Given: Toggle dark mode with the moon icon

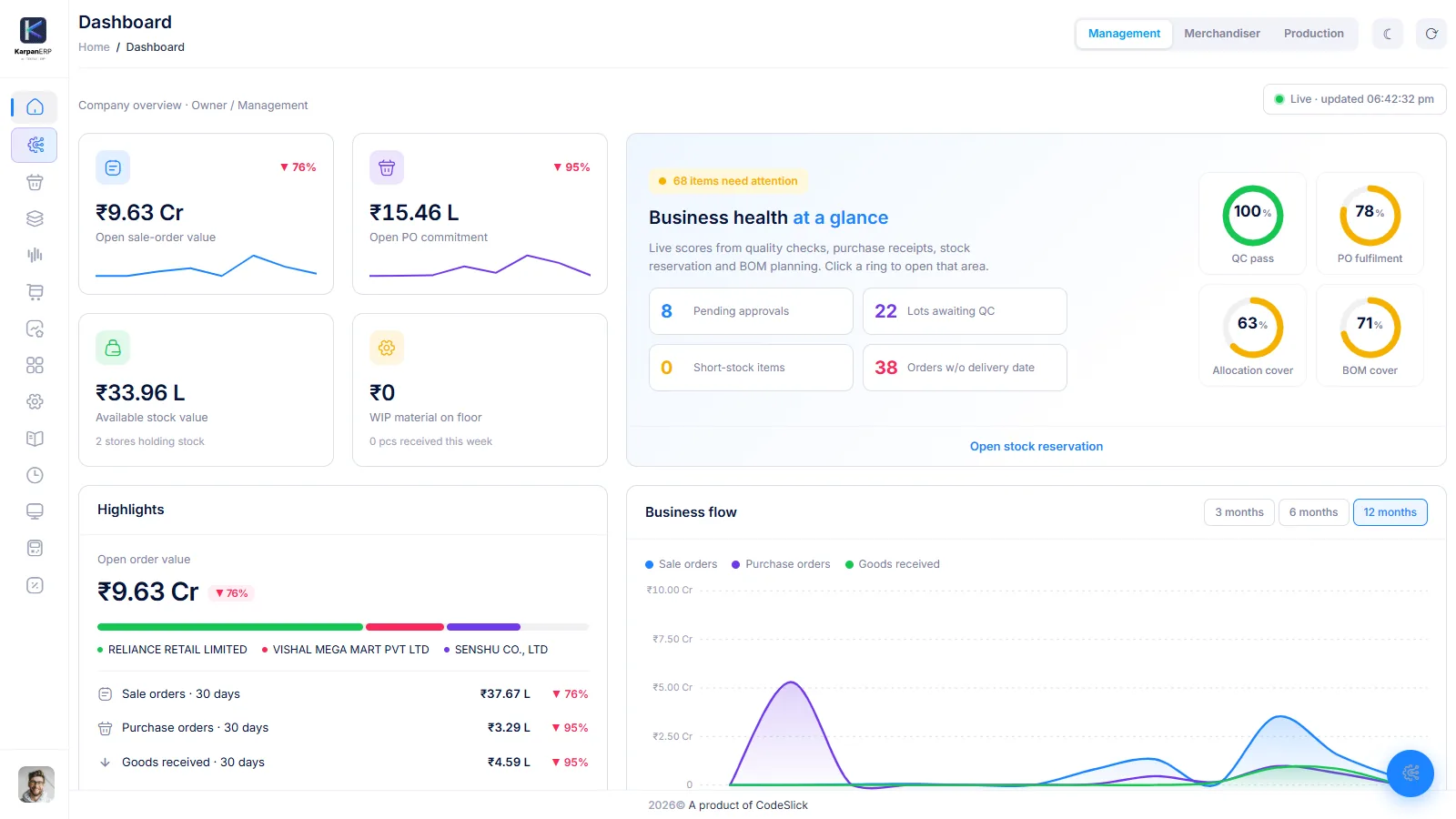Looking at the screenshot, I should 1388,34.
